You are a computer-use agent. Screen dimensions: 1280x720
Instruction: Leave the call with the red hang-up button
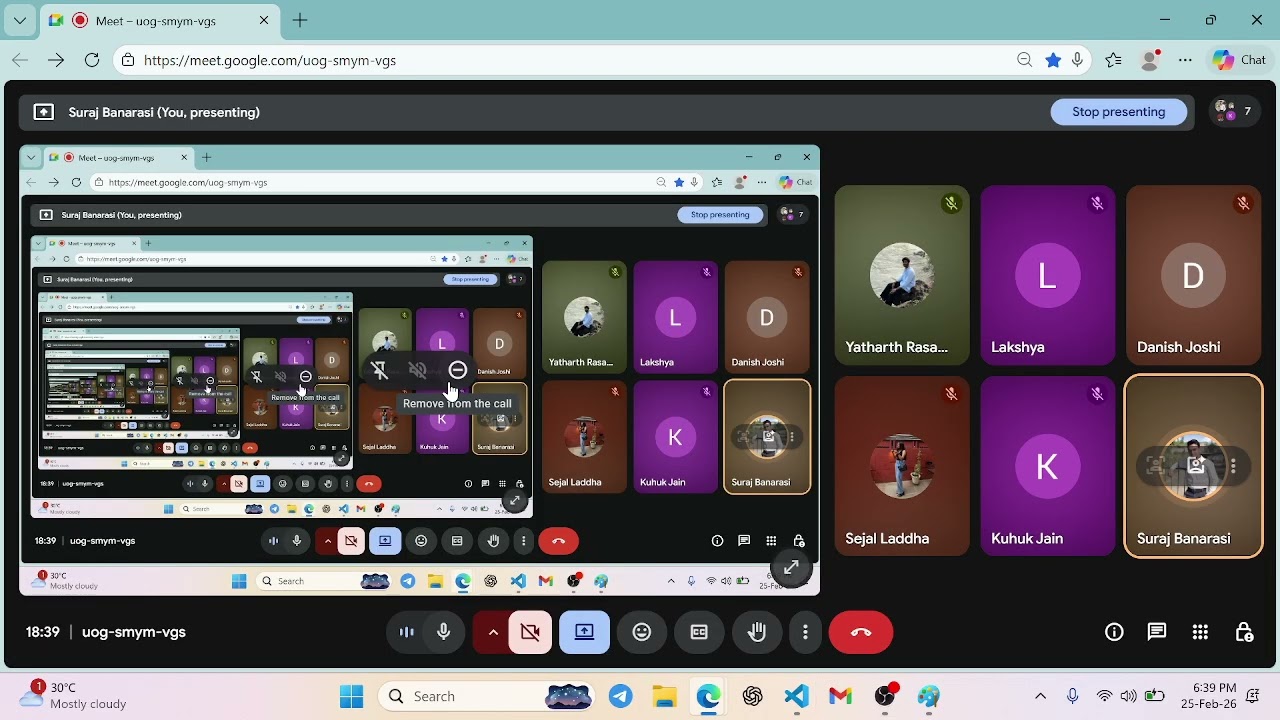(861, 632)
